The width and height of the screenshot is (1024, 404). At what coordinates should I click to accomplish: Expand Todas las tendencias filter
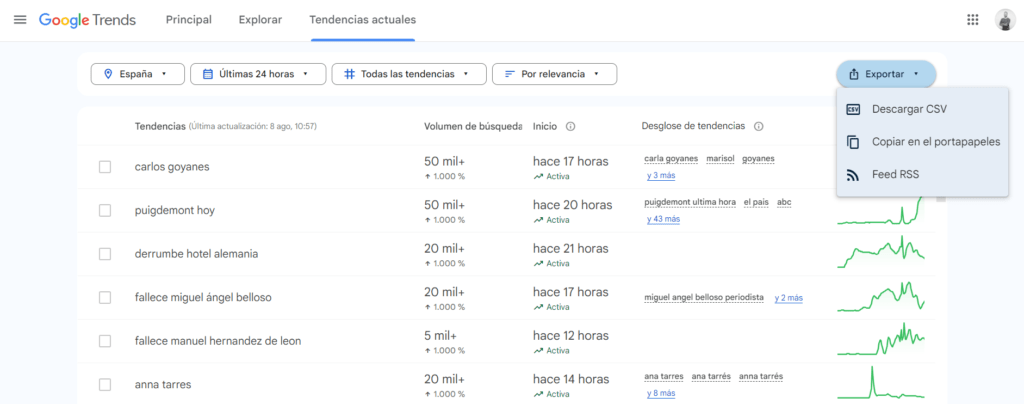[x=409, y=74]
